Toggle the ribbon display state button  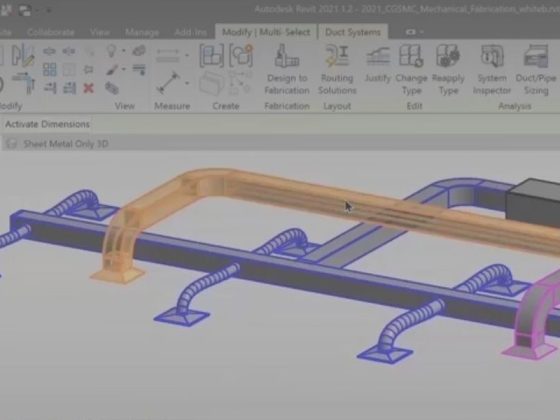tap(410, 32)
